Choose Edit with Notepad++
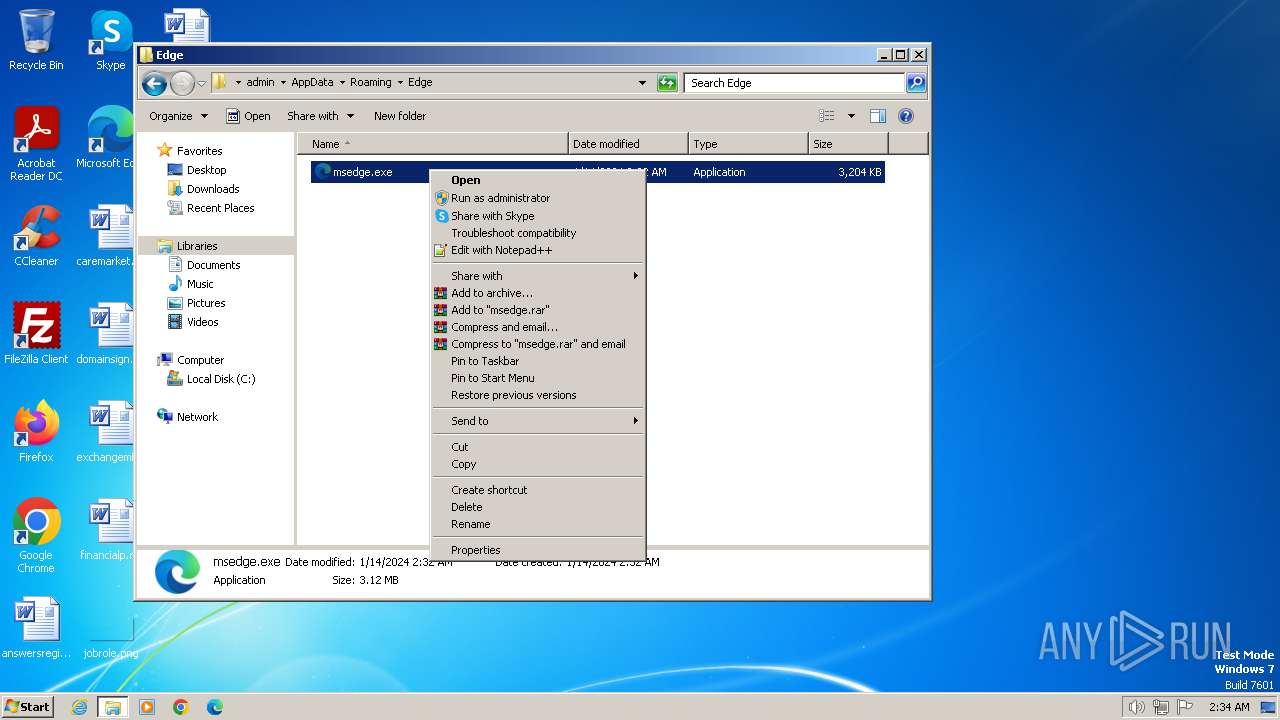Viewport: 1280px width, 720px height. (x=538, y=250)
